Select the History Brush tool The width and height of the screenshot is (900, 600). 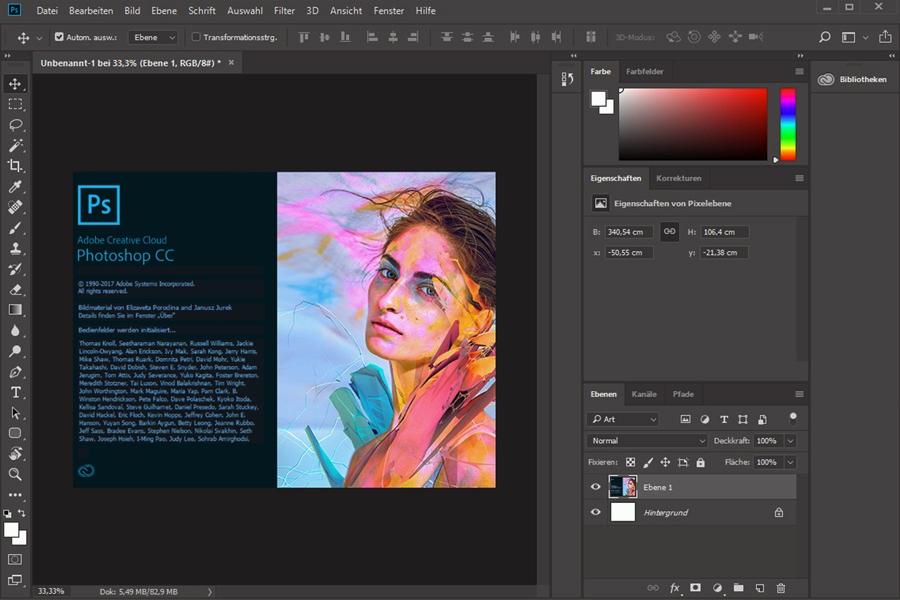pyautogui.click(x=15, y=269)
